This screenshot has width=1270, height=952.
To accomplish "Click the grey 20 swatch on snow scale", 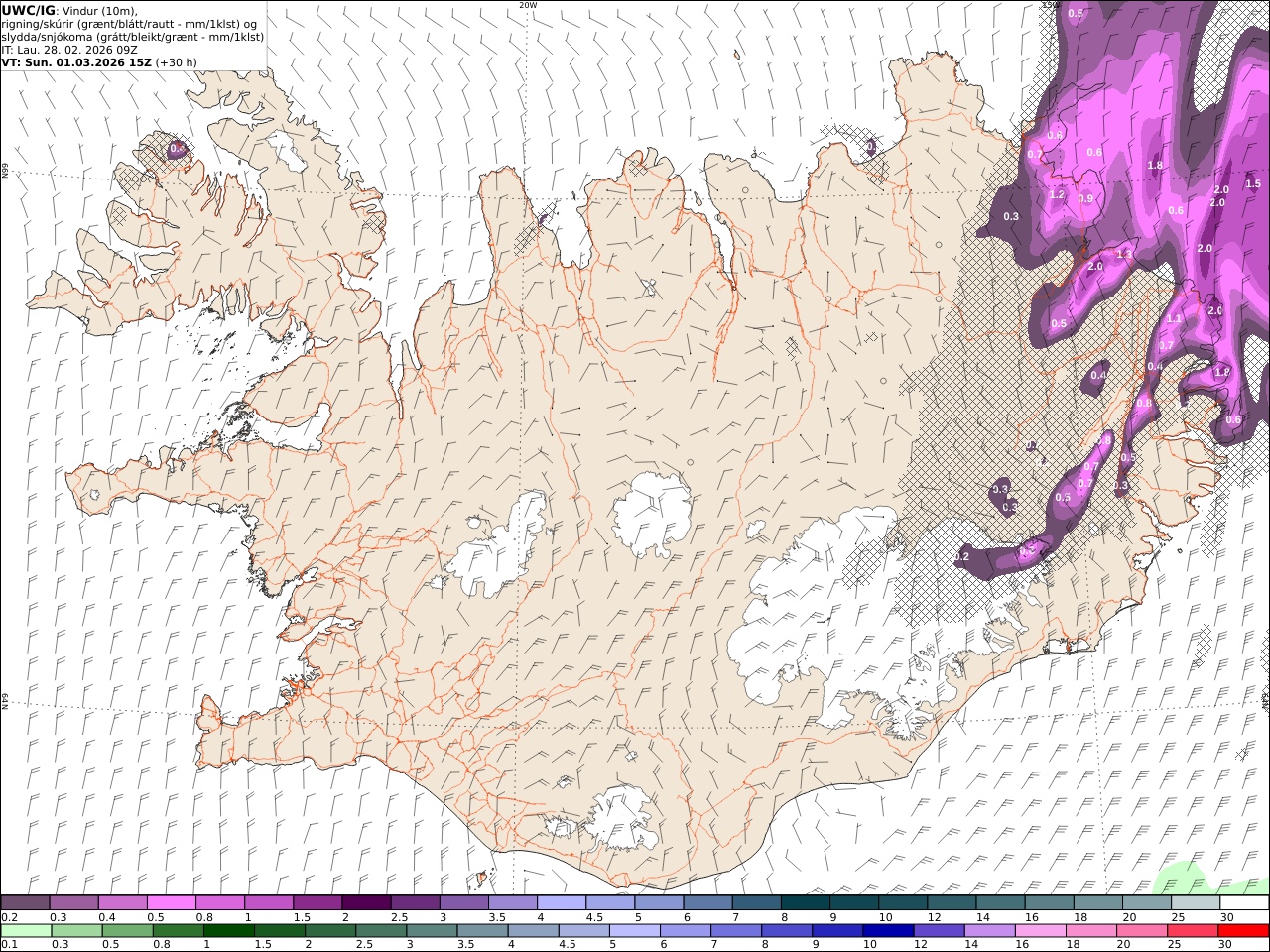I will coord(1147,902).
